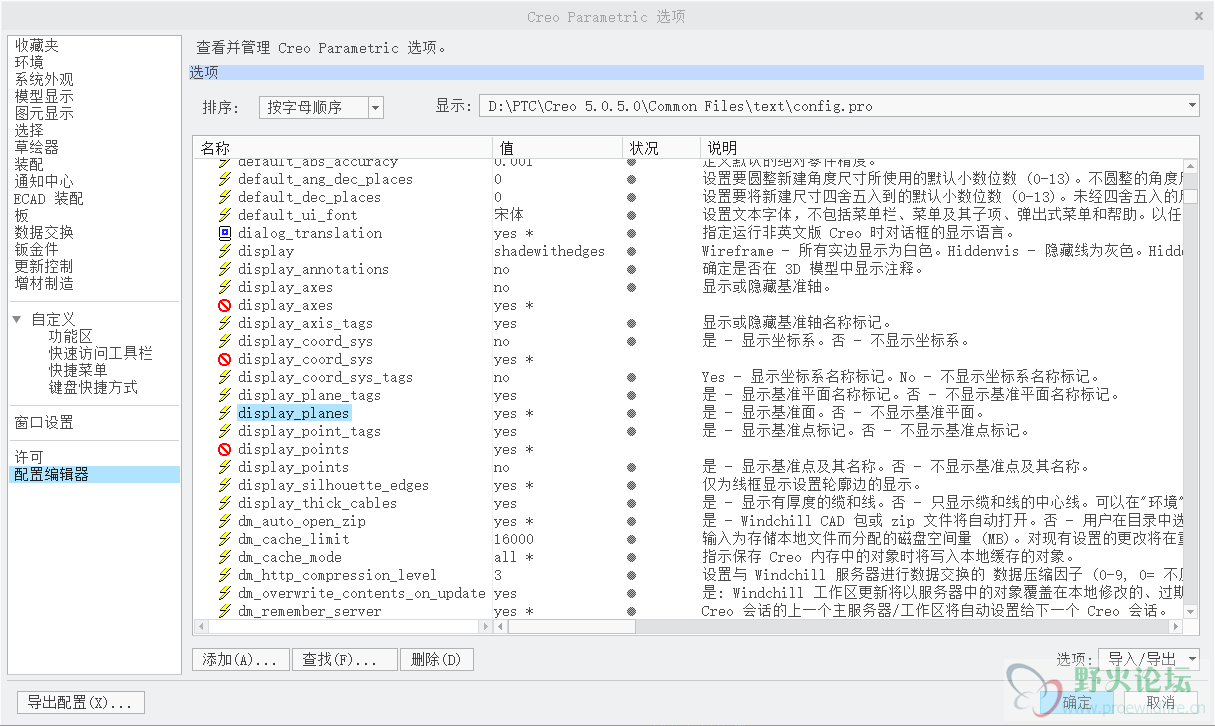
Task: Open the 导入/导出 options dropdown
Action: 1149,658
